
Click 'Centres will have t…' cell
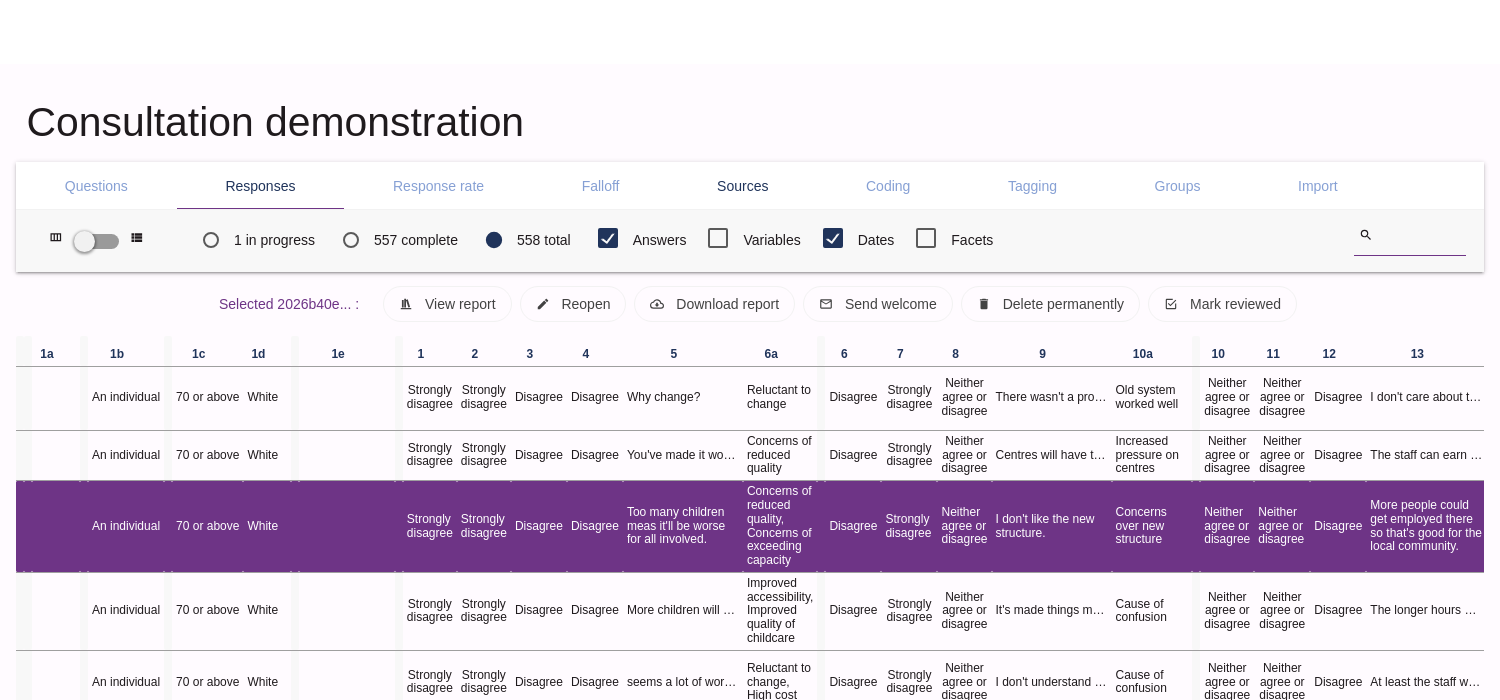tap(1051, 455)
